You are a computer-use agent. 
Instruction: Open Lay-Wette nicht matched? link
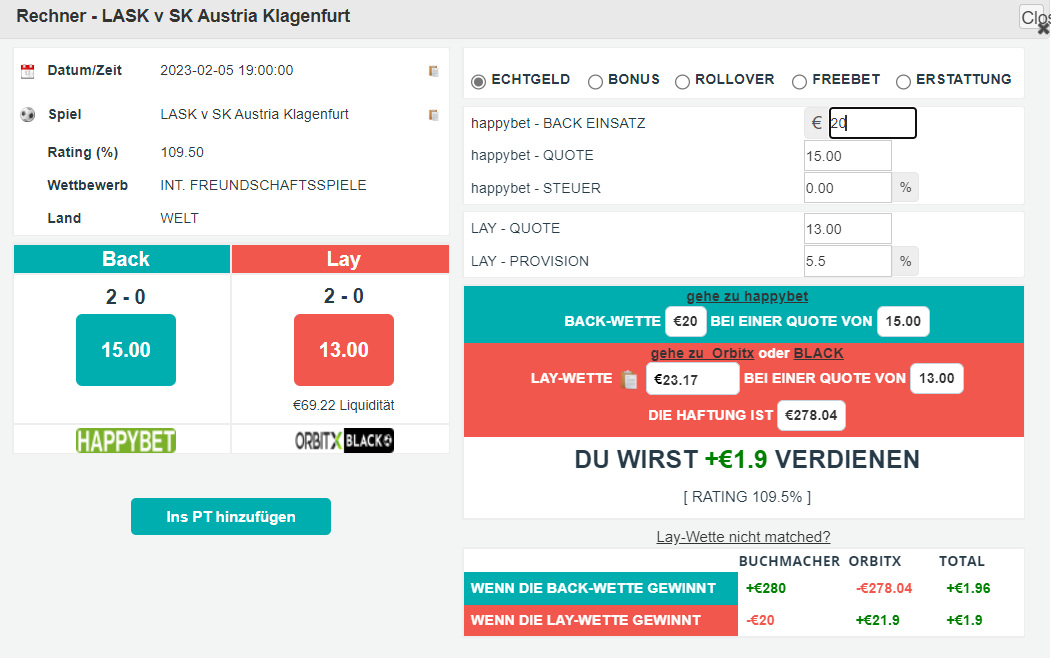pyautogui.click(x=743, y=537)
